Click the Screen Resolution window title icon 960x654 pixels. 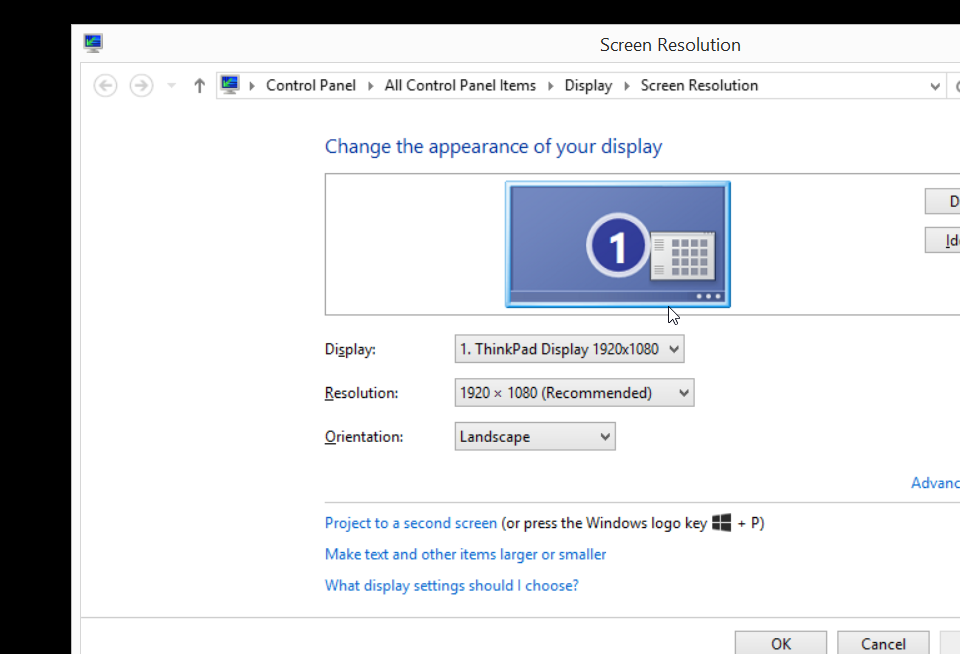pos(93,43)
